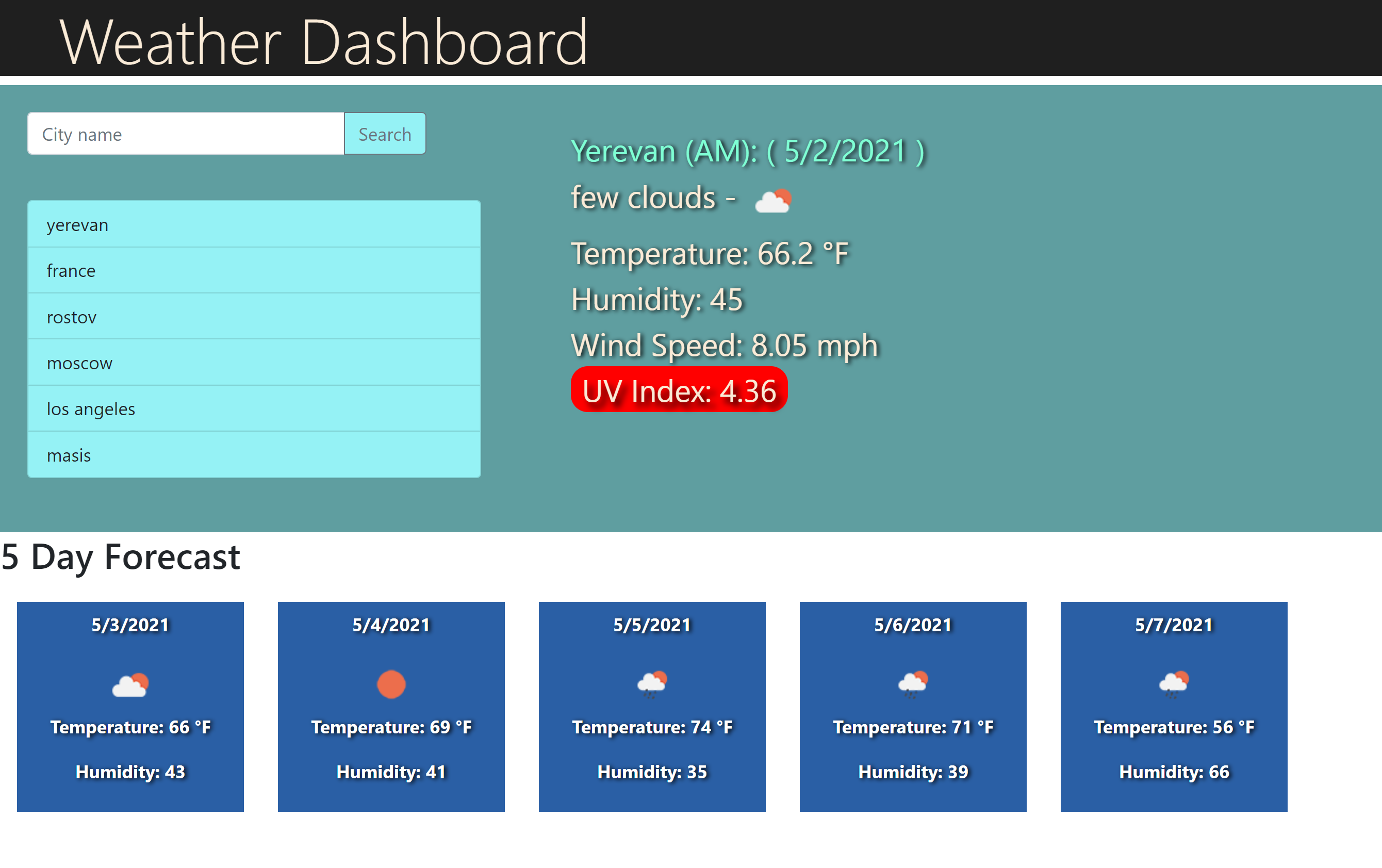Click the rain icon on 5/6/2021 card
Viewport: 1382px width, 868px height.
(x=913, y=683)
